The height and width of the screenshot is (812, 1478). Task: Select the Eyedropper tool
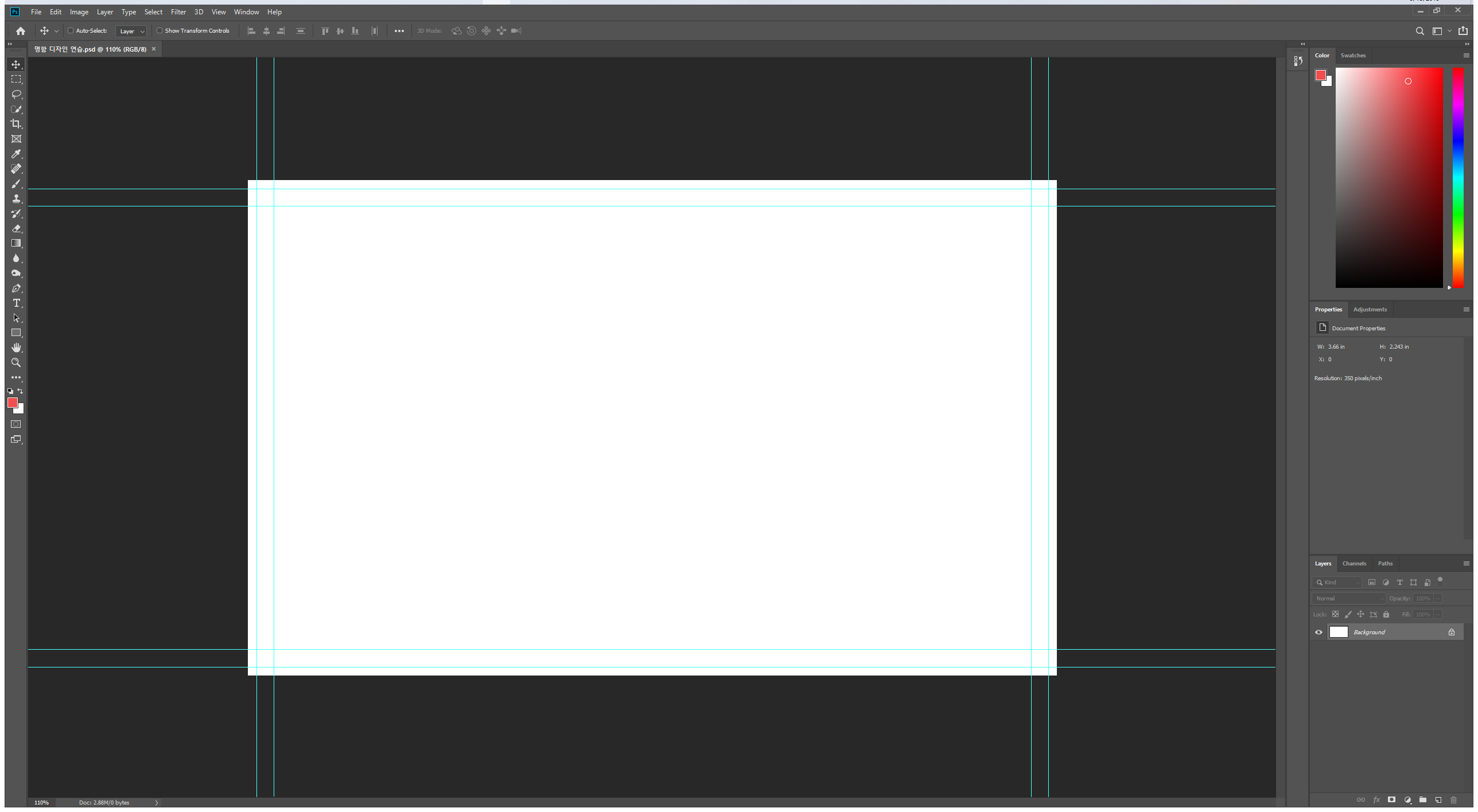(x=16, y=154)
